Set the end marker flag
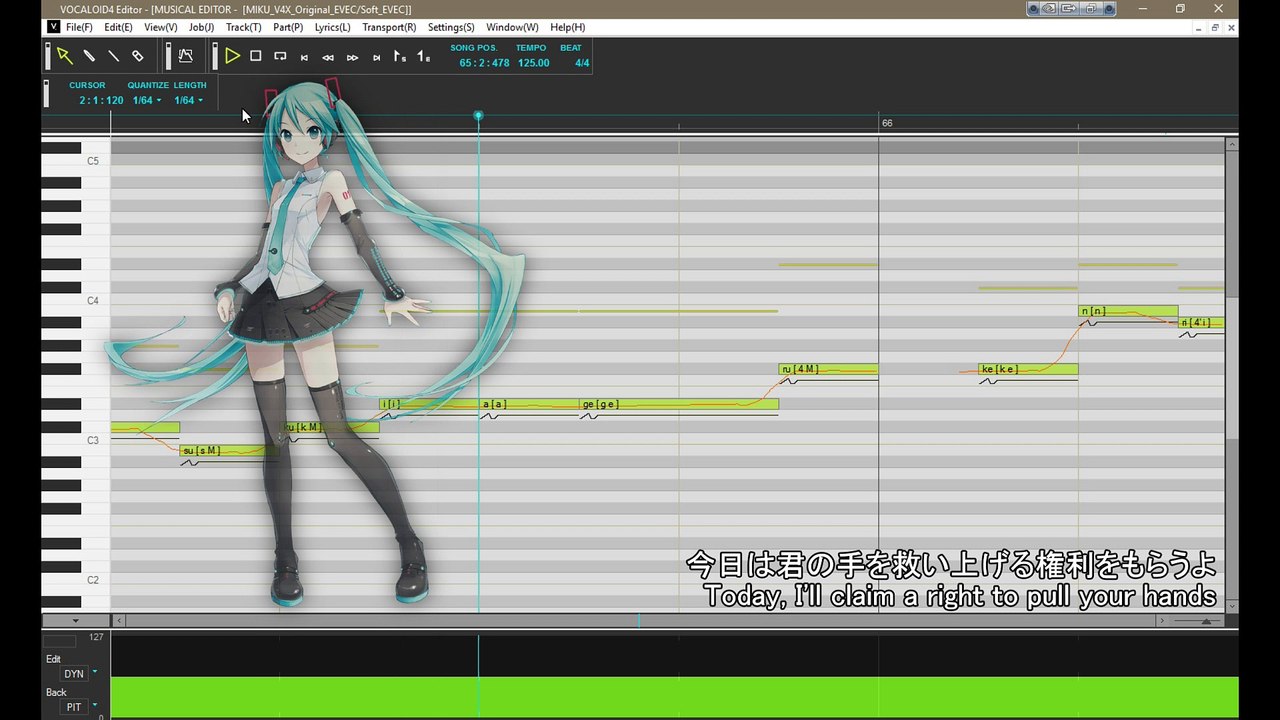Screen dimensions: 1280x720 (x=424, y=56)
